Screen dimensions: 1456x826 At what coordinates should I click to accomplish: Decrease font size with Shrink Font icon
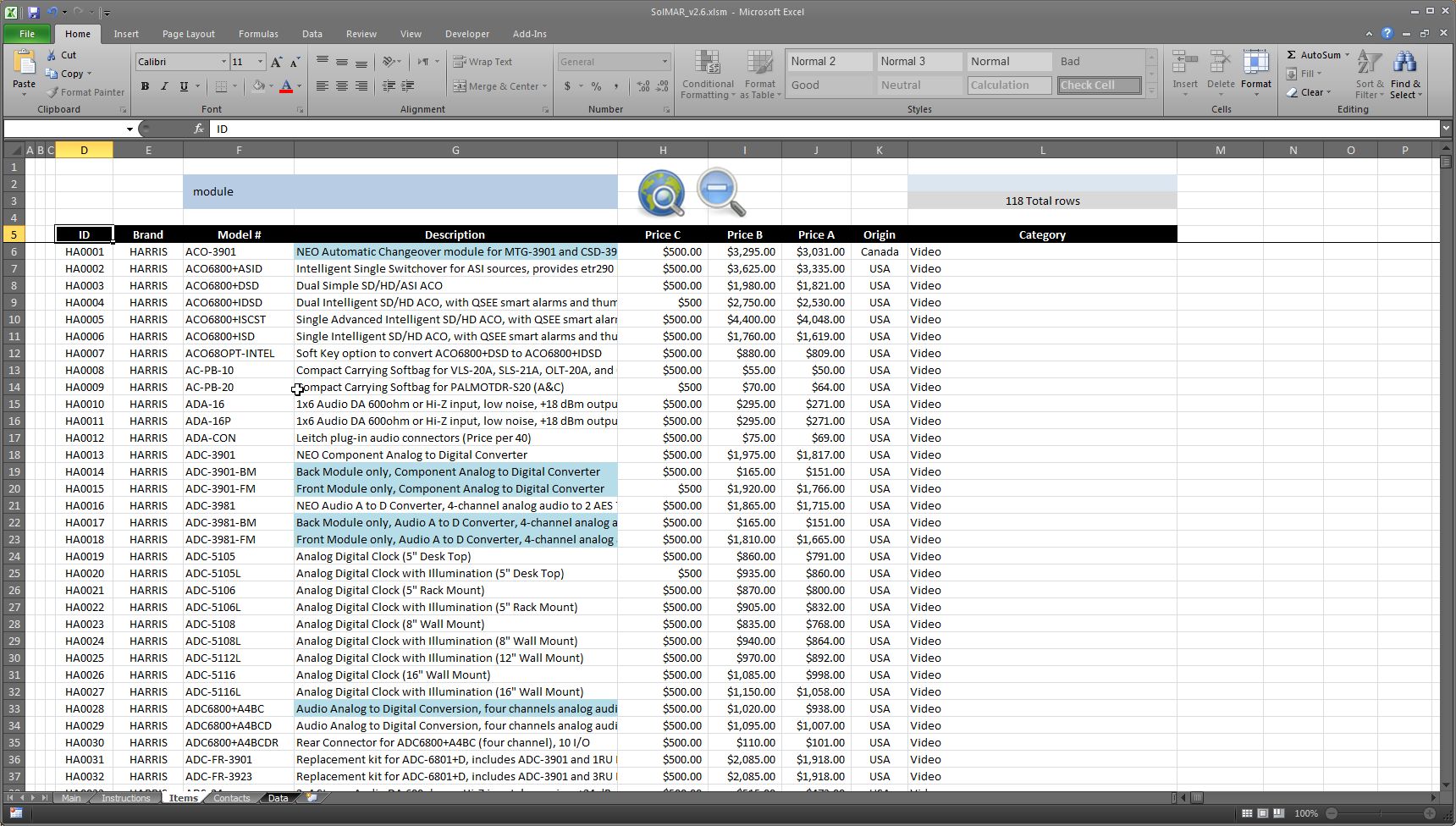pyautogui.click(x=295, y=62)
